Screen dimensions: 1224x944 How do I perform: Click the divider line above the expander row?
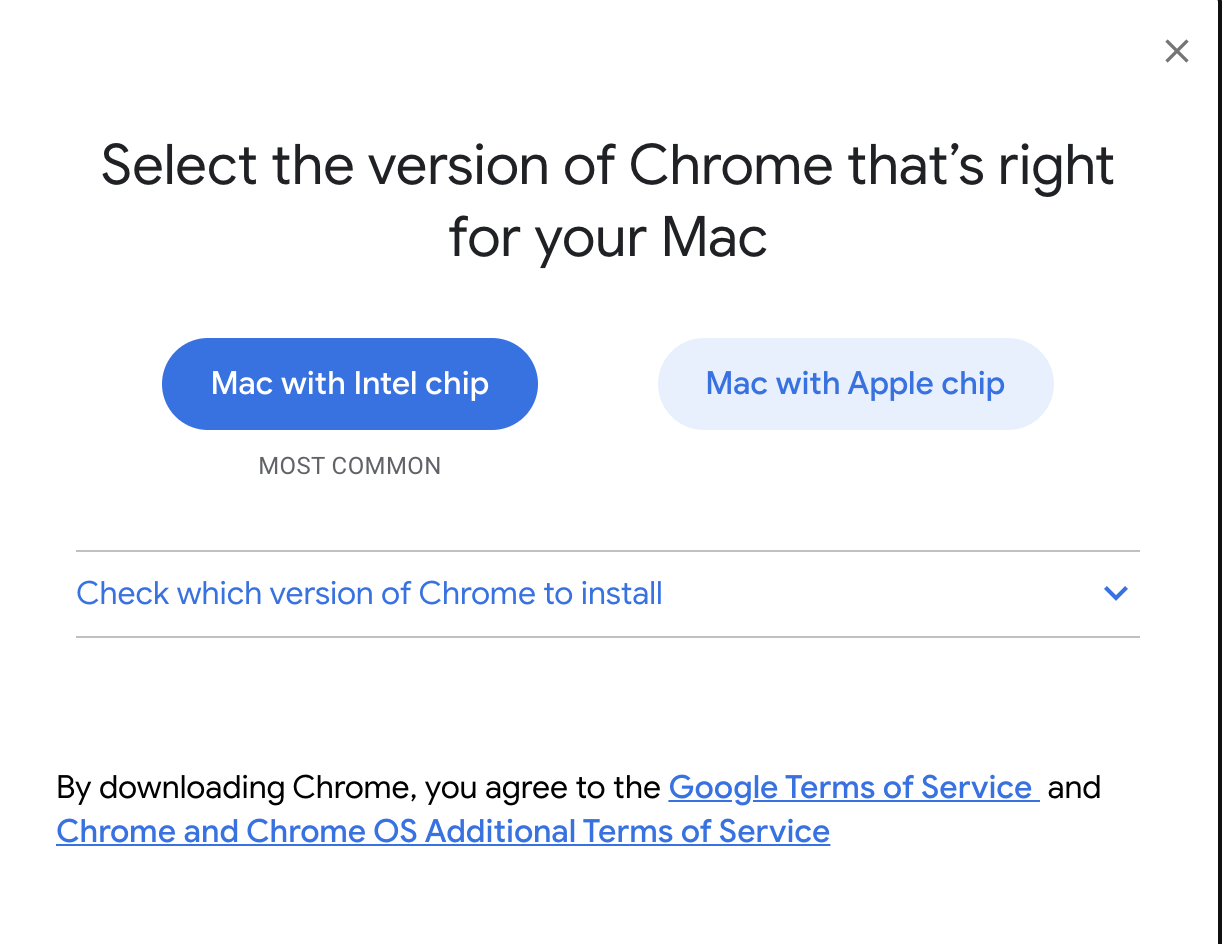(607, 551)
